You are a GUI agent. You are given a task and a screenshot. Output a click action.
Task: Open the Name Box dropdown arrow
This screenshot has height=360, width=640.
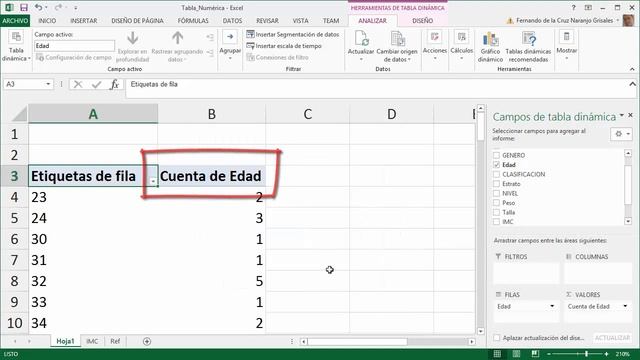[x=48, y=84]
